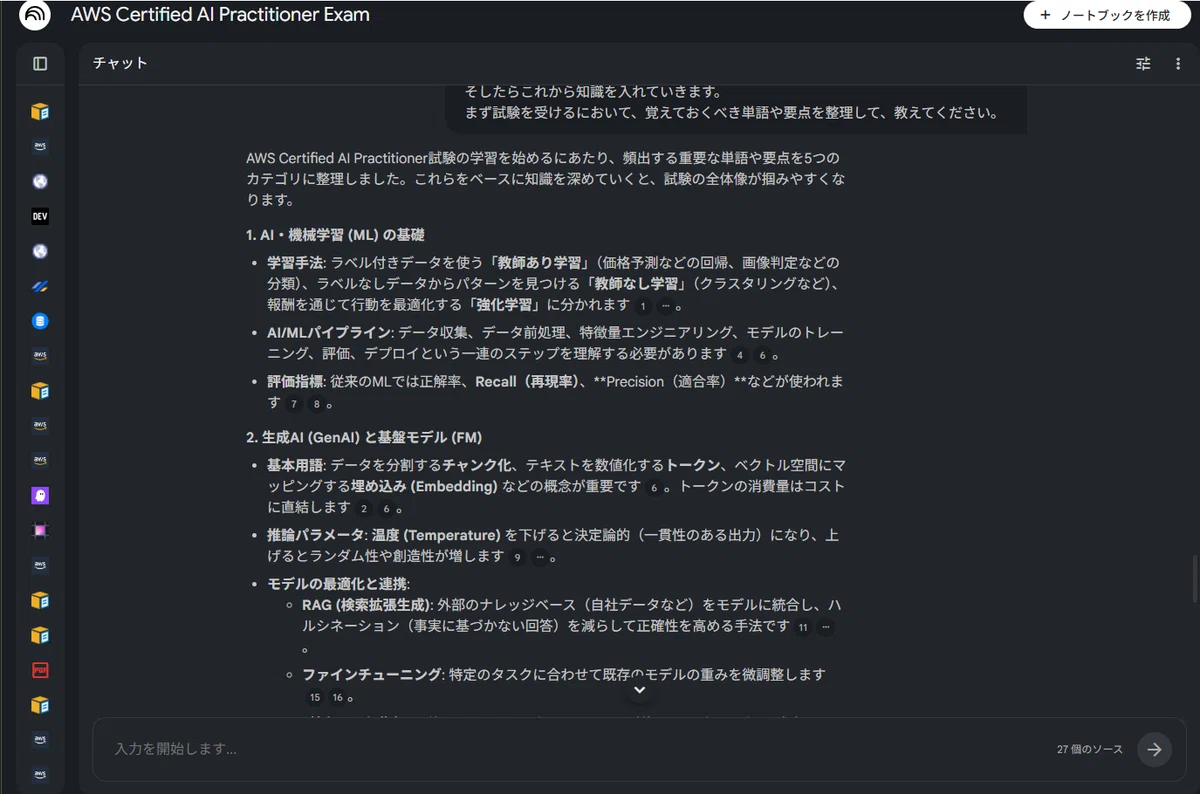Click the 27 個のソース source count

pyautogui.click(x=1089, y=749)
